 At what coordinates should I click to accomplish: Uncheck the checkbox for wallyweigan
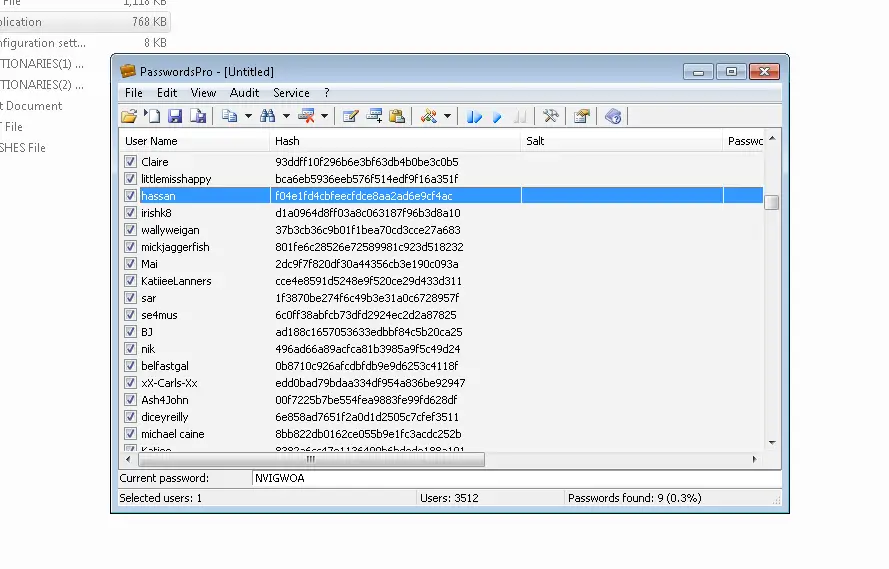(x=130, y=230)
